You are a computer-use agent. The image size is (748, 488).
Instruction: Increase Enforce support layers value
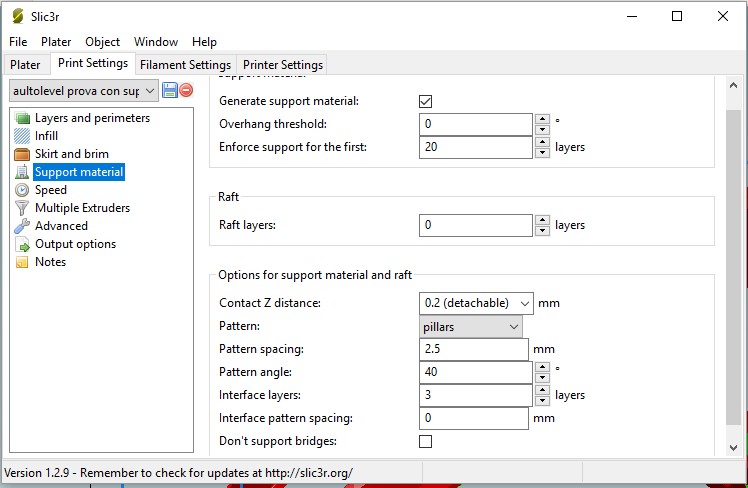click(542, 142)
